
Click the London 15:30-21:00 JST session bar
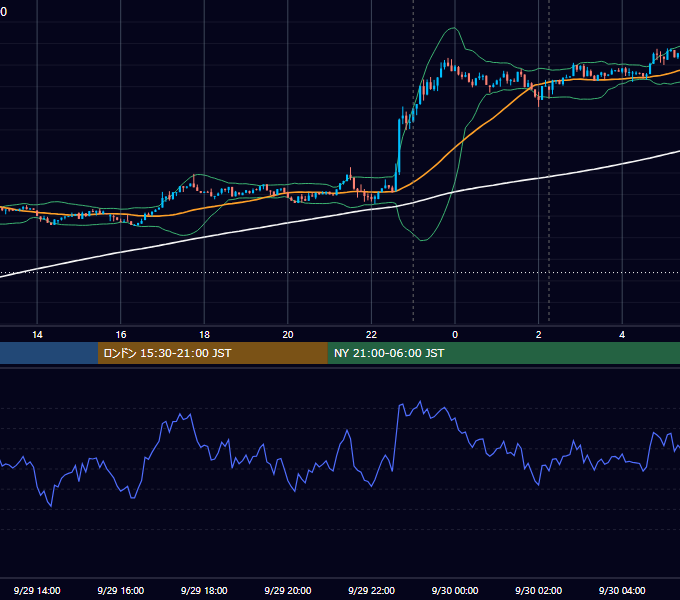click(x=212, y=353)
